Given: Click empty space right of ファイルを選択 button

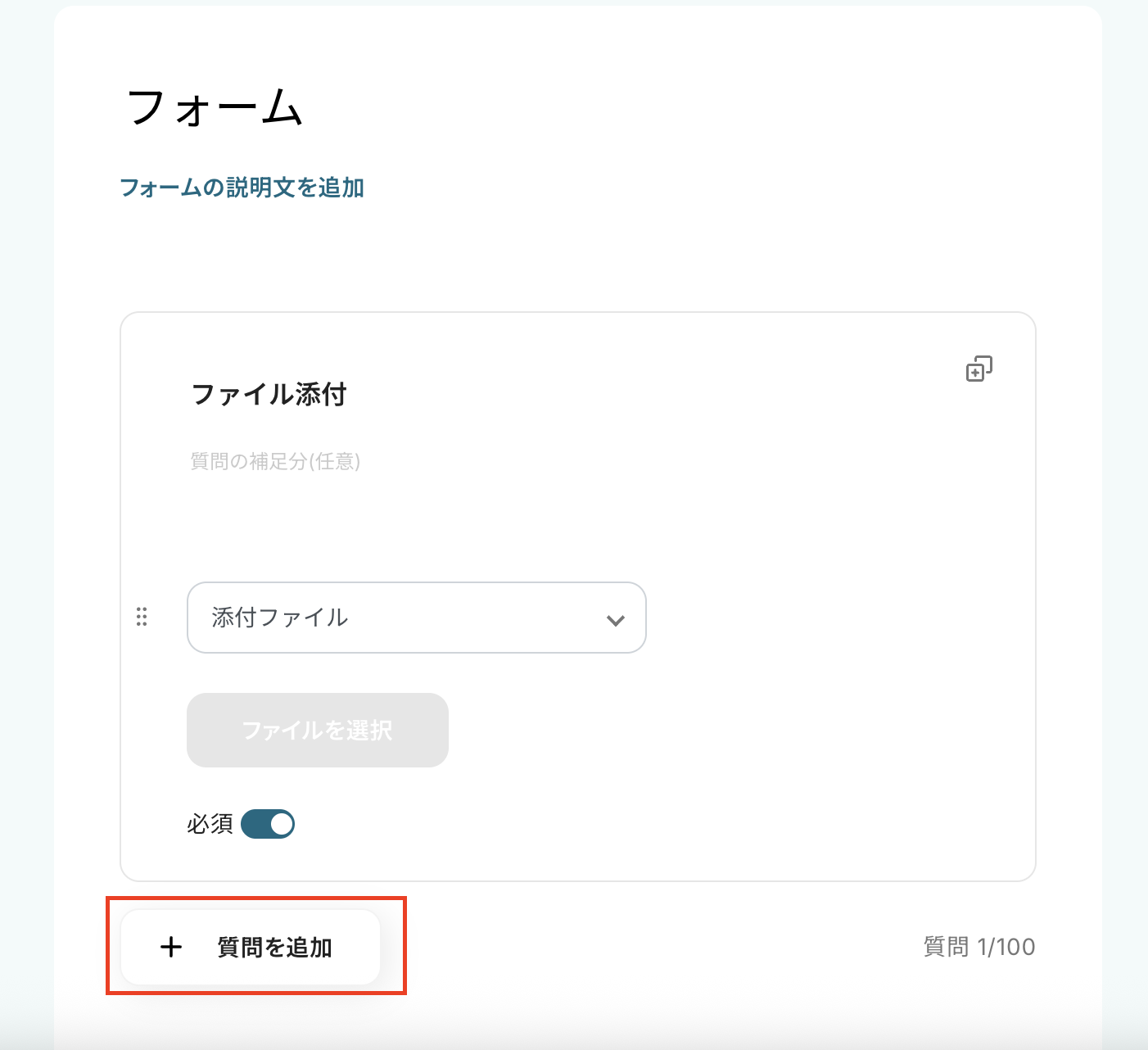Looking at the screenshot, I should pos(696,731).
